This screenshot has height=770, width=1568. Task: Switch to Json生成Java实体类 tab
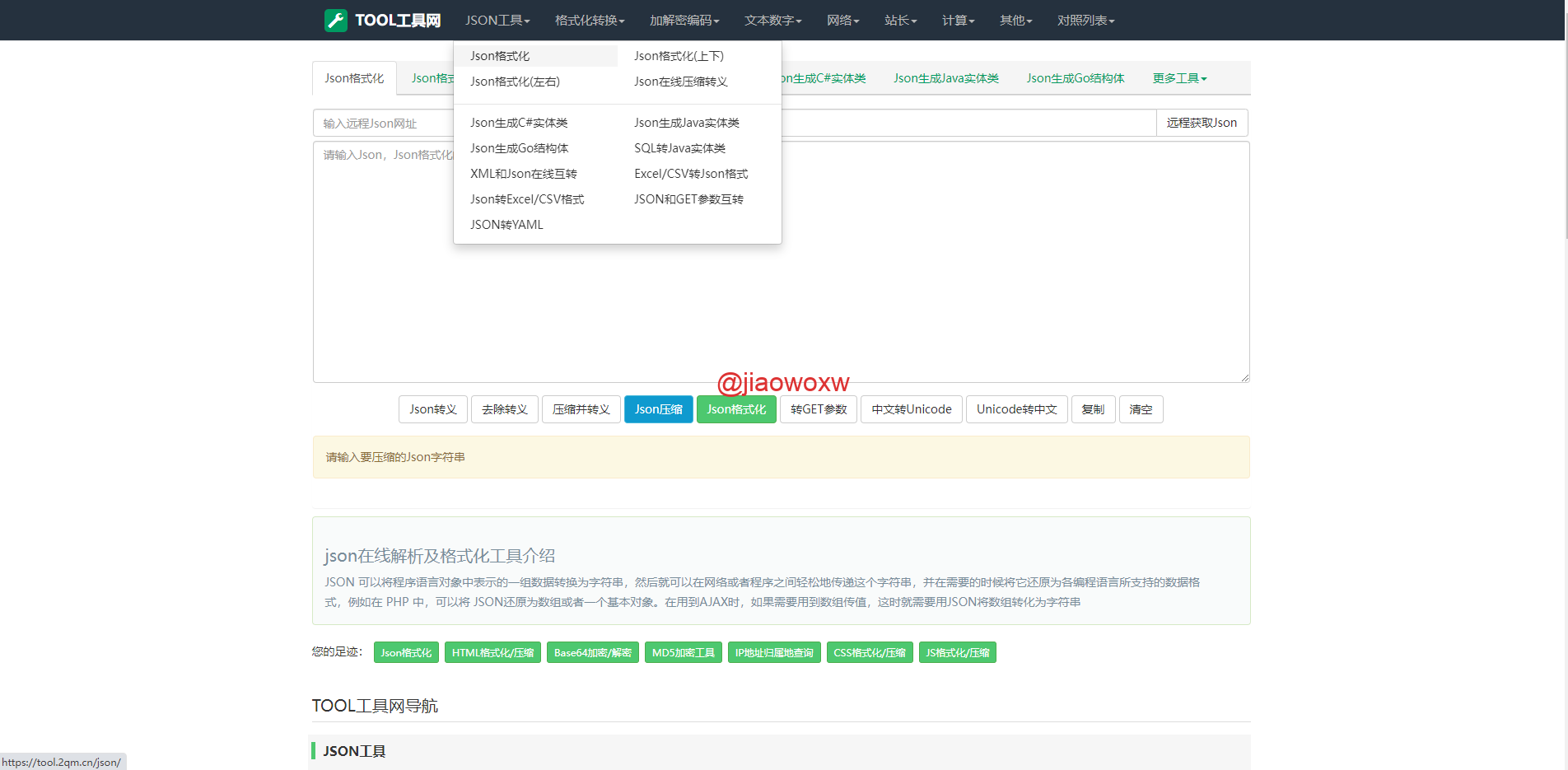click(x=946, y=78)
